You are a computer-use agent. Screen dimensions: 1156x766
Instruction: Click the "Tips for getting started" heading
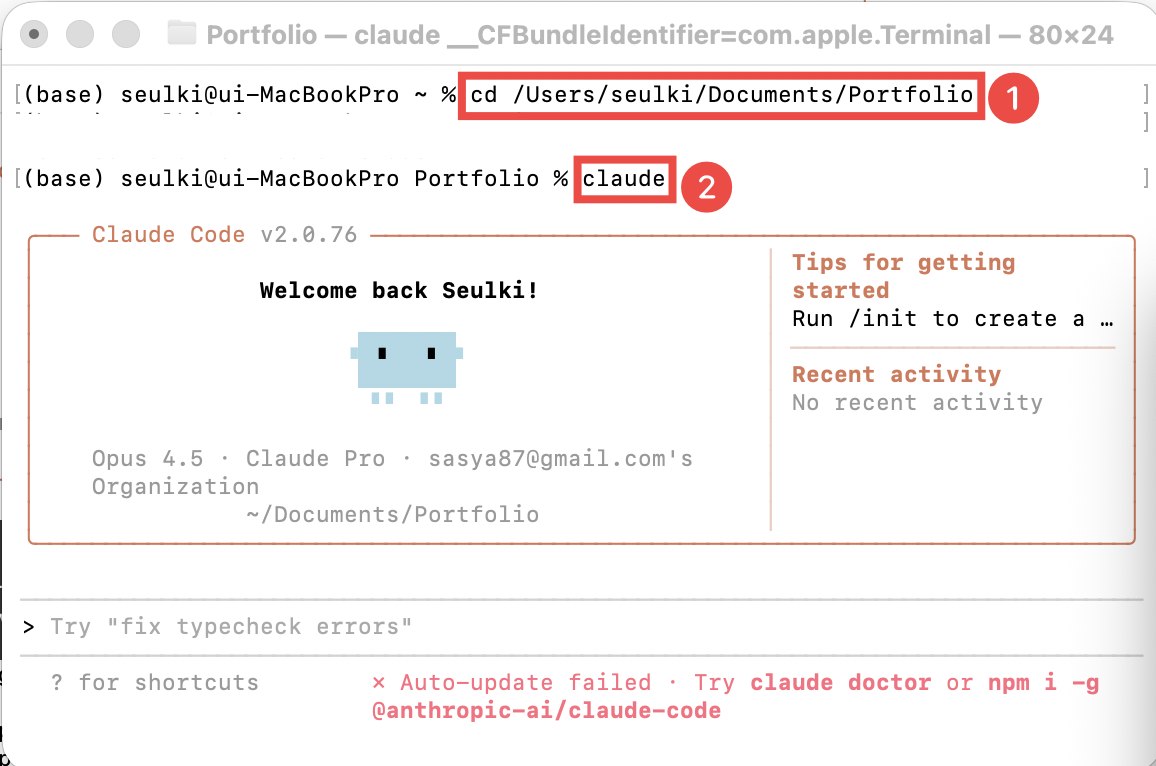coord(902,276)
